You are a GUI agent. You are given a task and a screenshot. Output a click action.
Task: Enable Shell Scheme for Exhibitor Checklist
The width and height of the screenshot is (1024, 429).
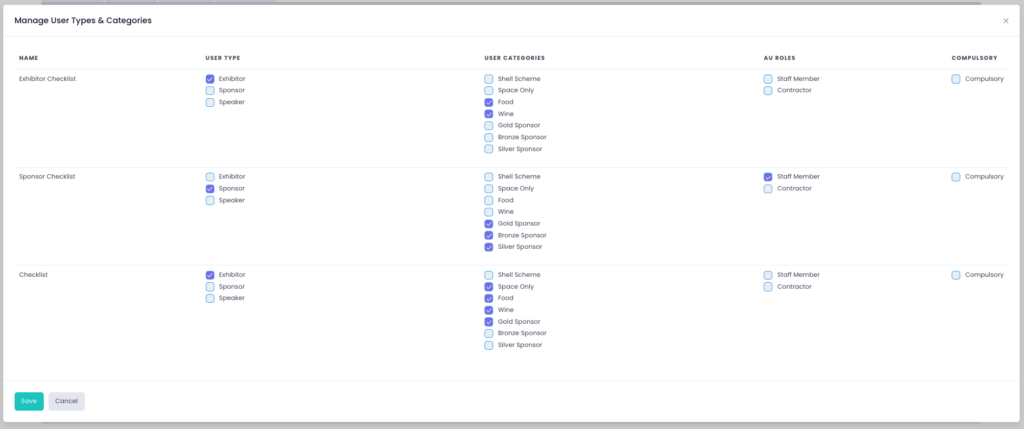[489, 79]
